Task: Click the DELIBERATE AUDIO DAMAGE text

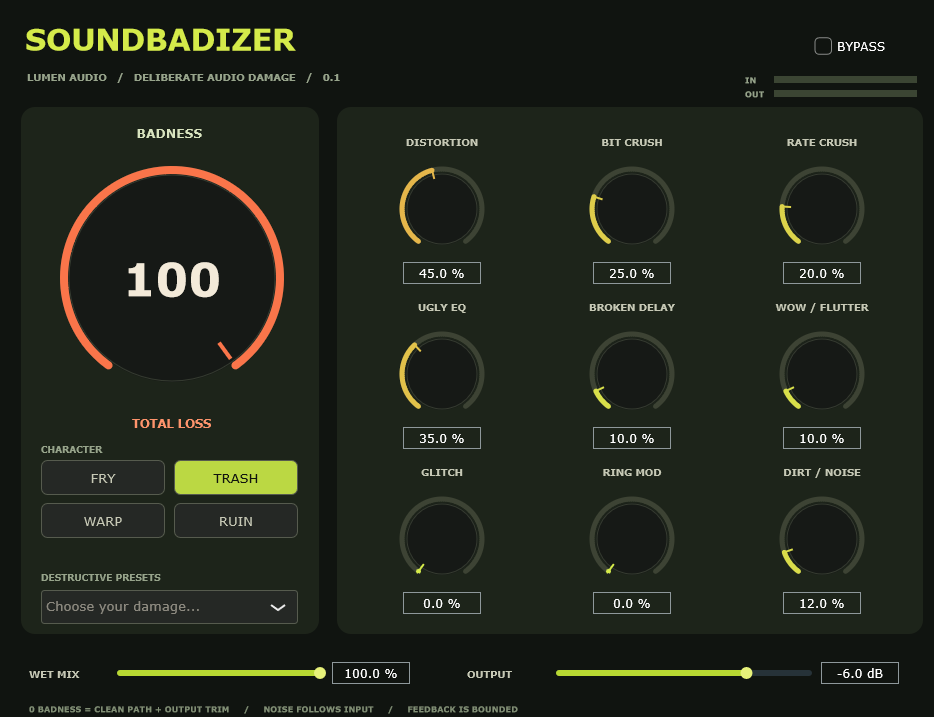Action: point(214,77)
